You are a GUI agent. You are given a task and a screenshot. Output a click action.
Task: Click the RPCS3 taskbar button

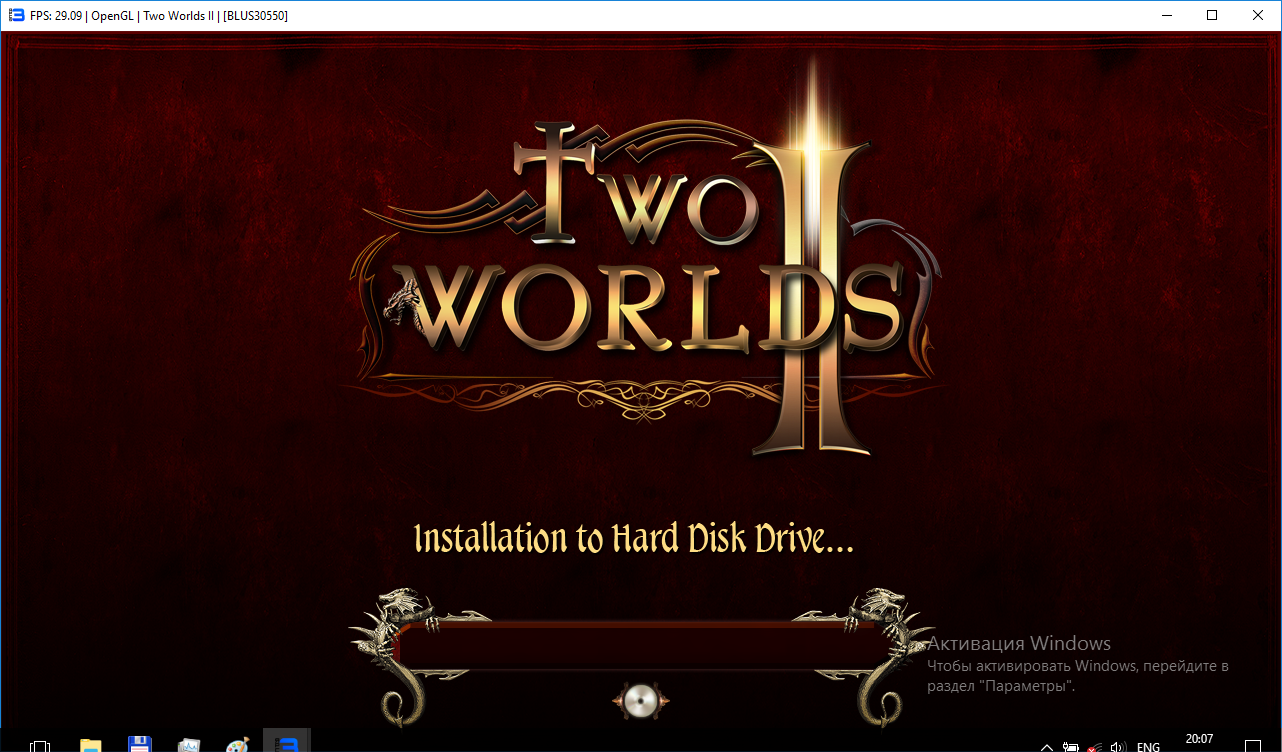click(x=287, y=742)
